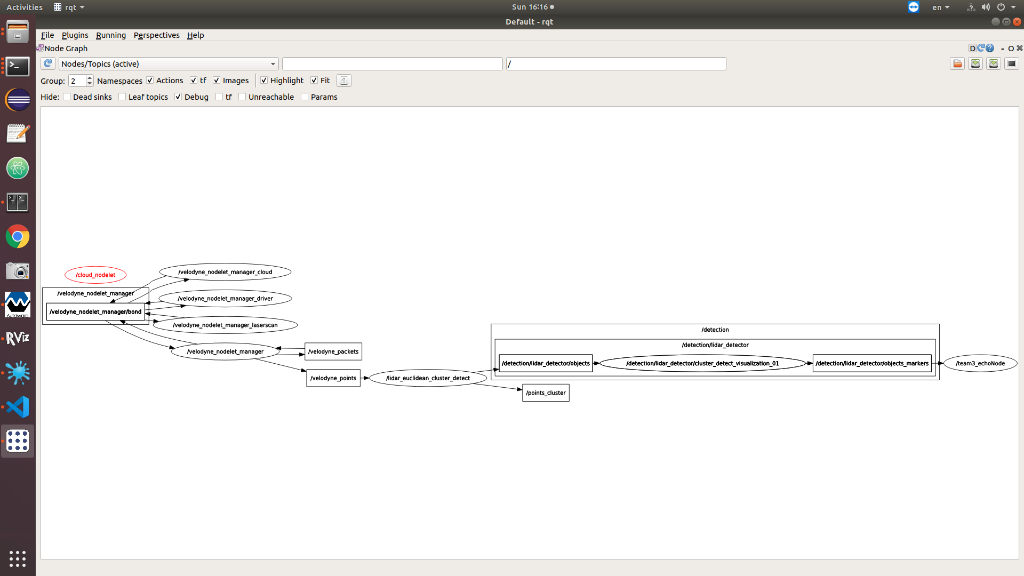1024x576 pixels.
Task: Open the en language selector
Action: pyautogui.click(x=940, y=7)
